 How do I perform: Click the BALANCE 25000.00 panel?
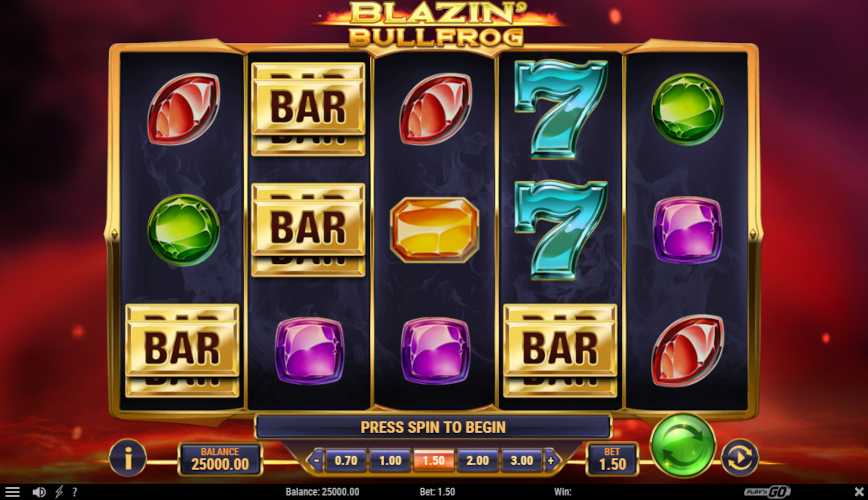pyautogui.click(x=220, y=459)
